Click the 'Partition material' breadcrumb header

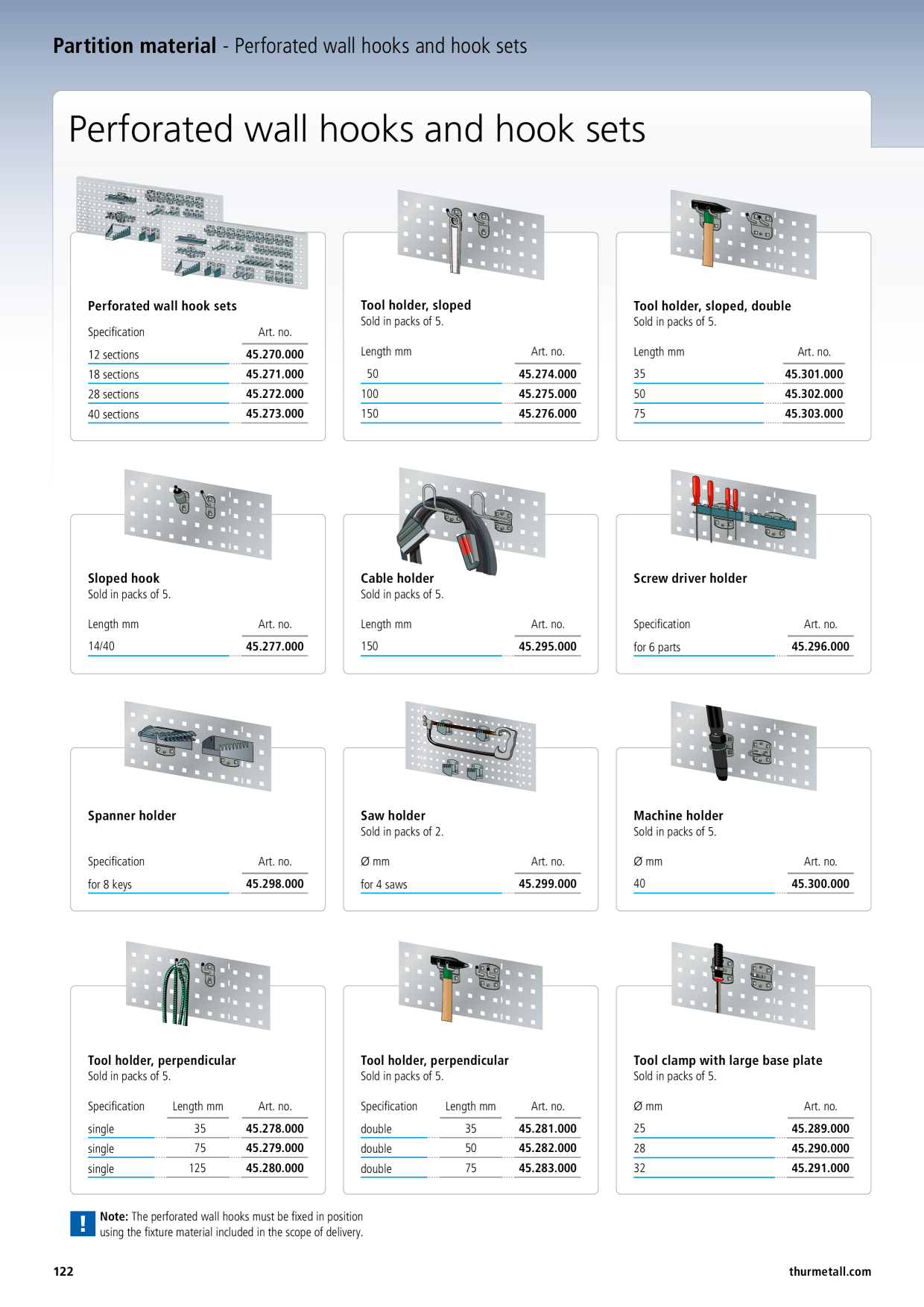[135, 46]
